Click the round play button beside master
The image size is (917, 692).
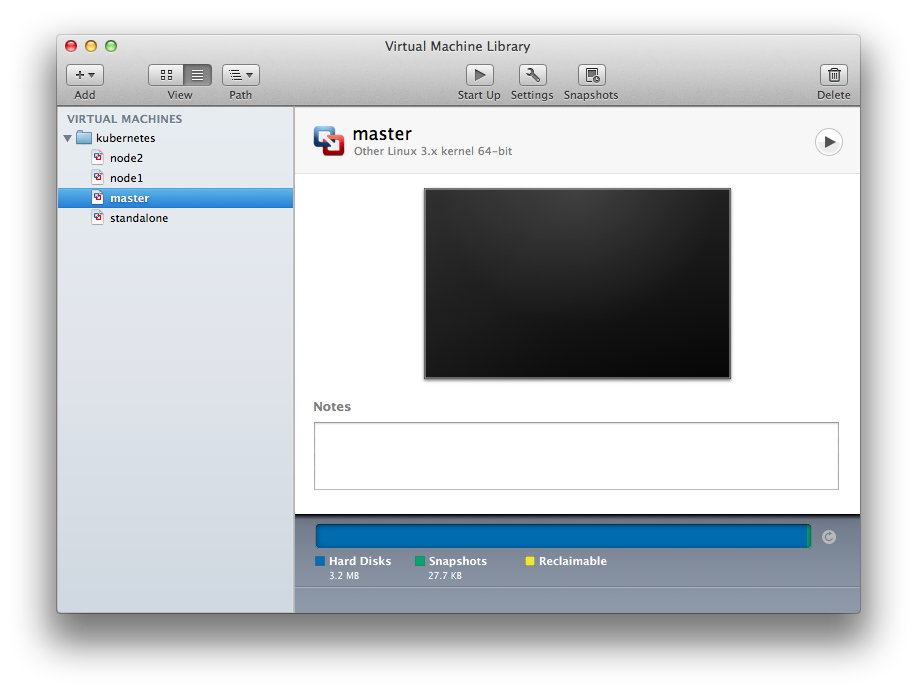(829, 142)
